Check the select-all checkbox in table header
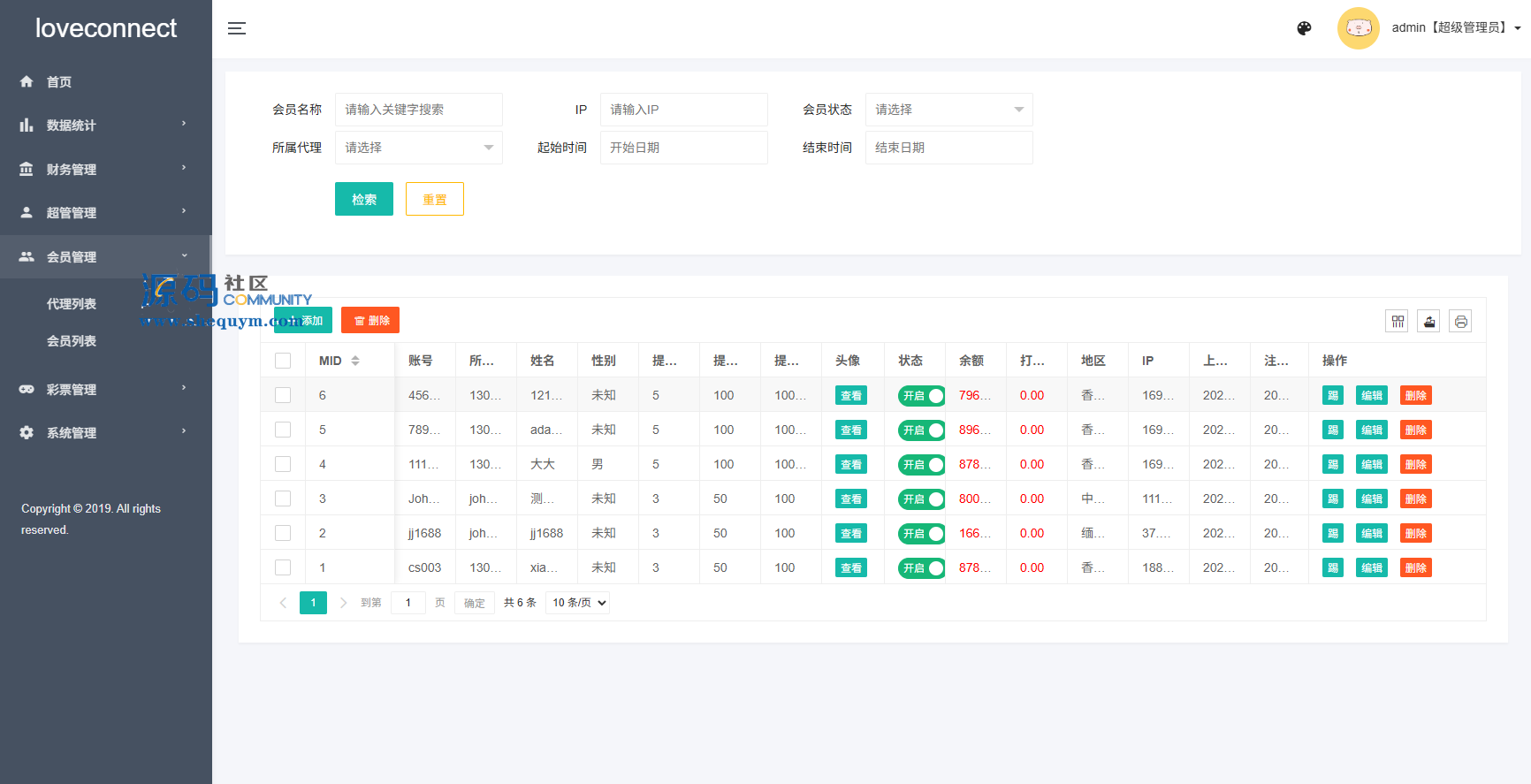This screenshot has height=784, width=1531. [283, 361]
